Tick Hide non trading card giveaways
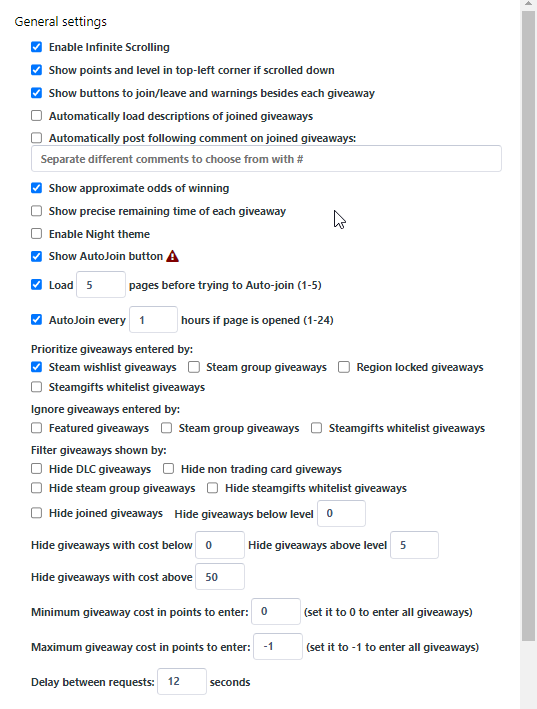 [169, 469]
